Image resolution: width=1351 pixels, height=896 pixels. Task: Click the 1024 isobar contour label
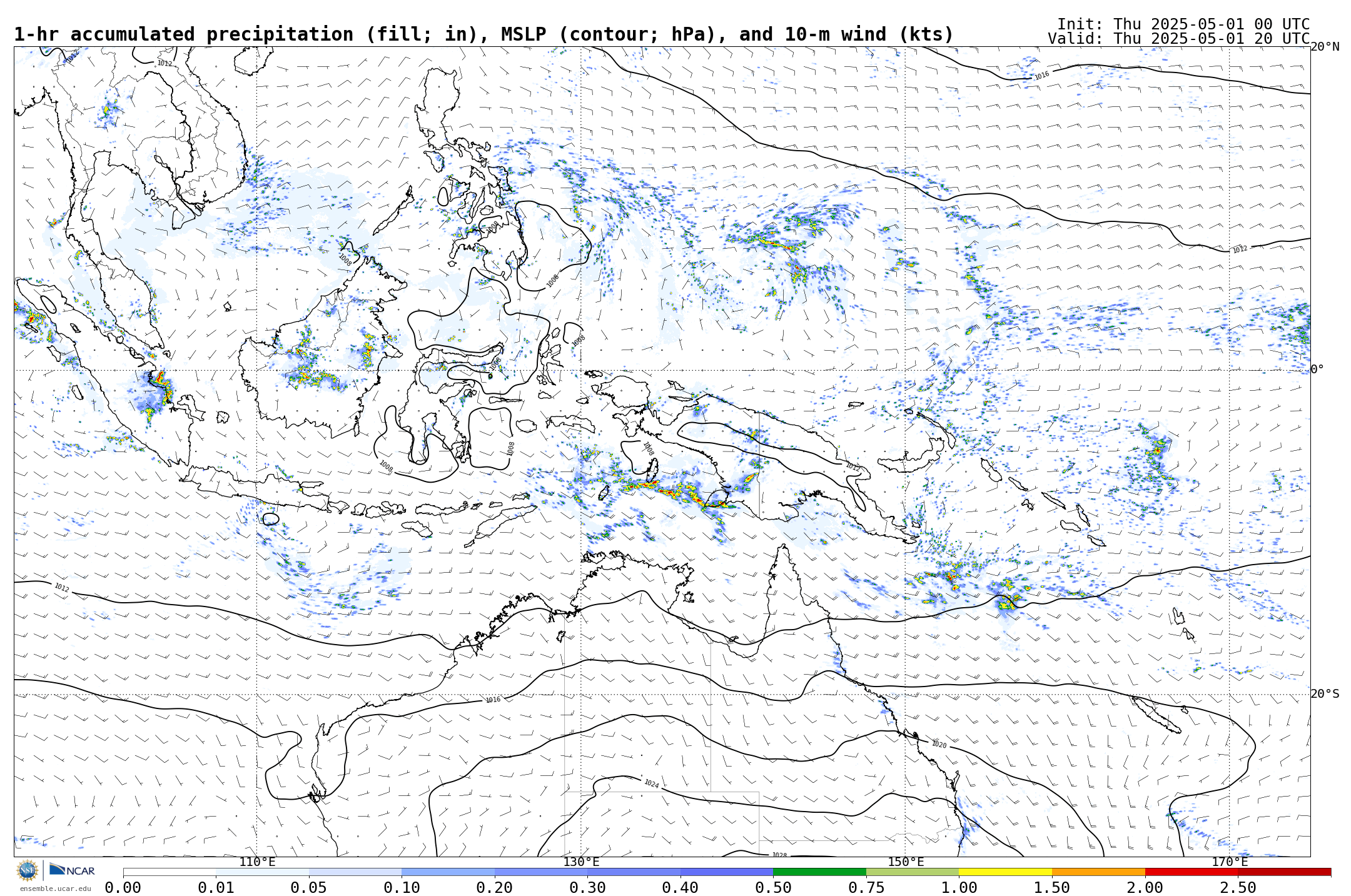pyautogui.click(x=651, y=783)
